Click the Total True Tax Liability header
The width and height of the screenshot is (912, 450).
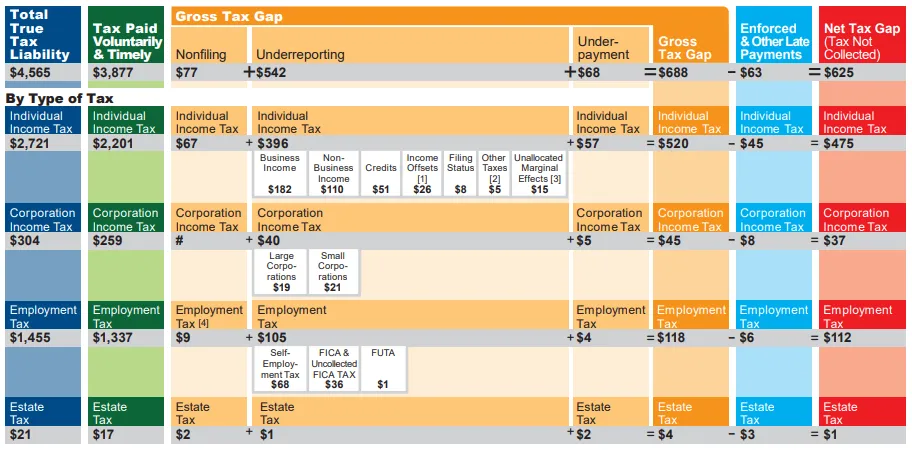[41, 35]
